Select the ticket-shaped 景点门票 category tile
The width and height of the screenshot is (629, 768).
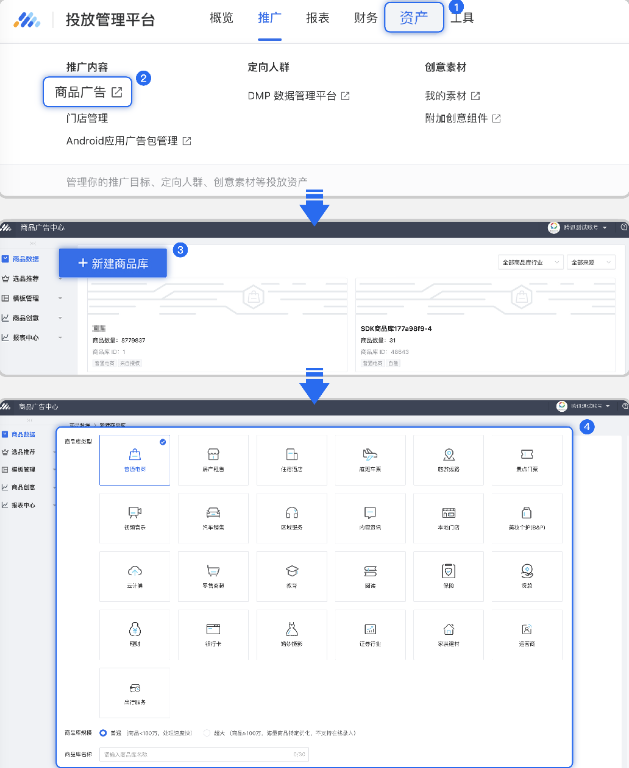tap(527, 460)
